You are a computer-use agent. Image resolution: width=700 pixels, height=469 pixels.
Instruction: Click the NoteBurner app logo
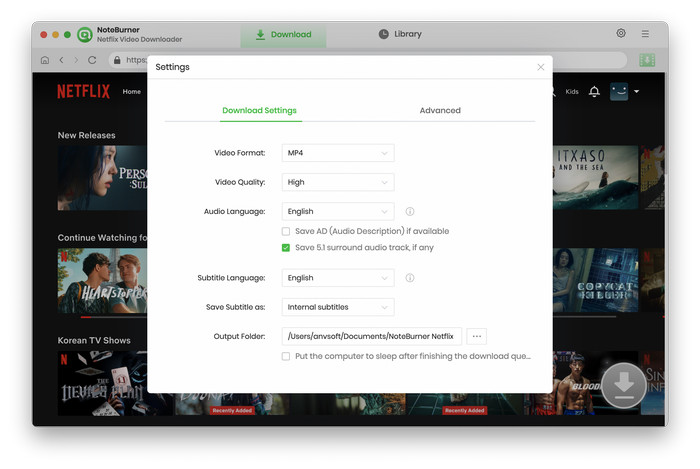tap(84, 34)
